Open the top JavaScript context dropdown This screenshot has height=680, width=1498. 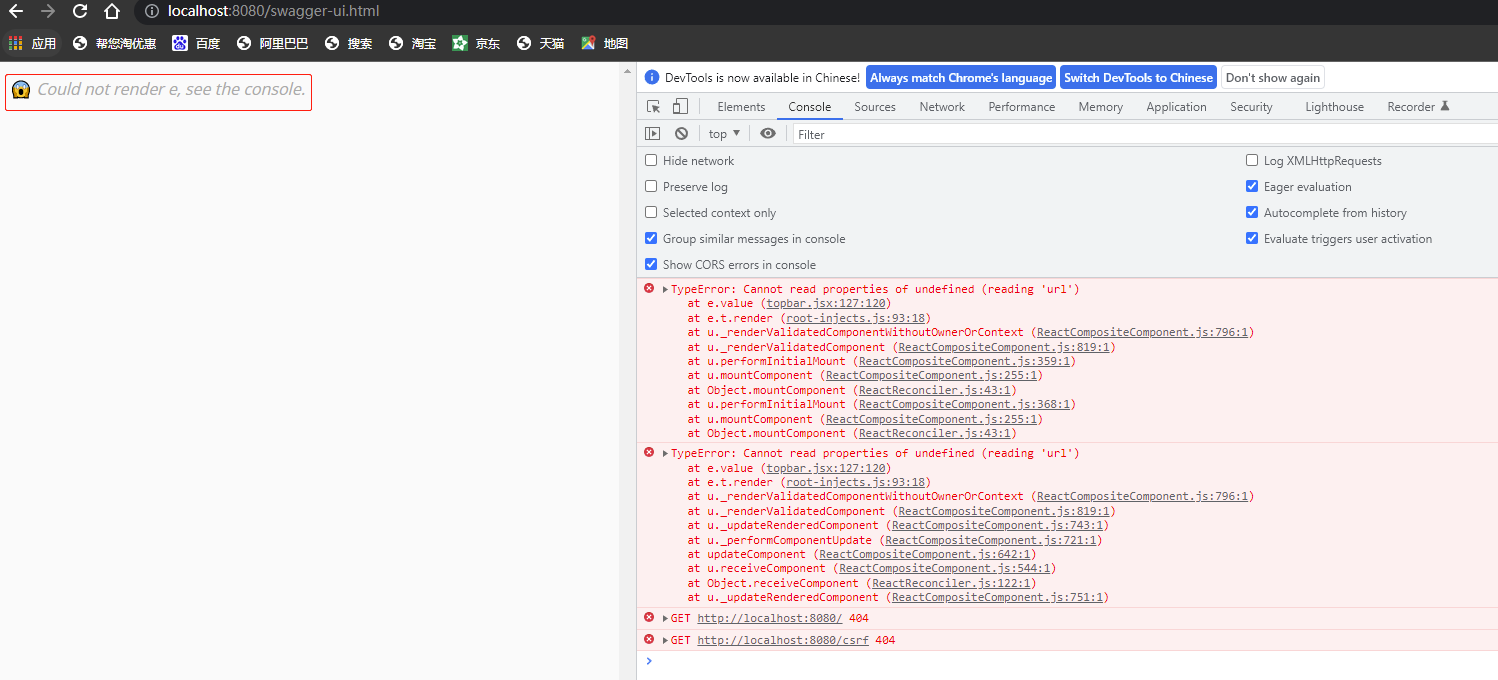tap(725, 133)
